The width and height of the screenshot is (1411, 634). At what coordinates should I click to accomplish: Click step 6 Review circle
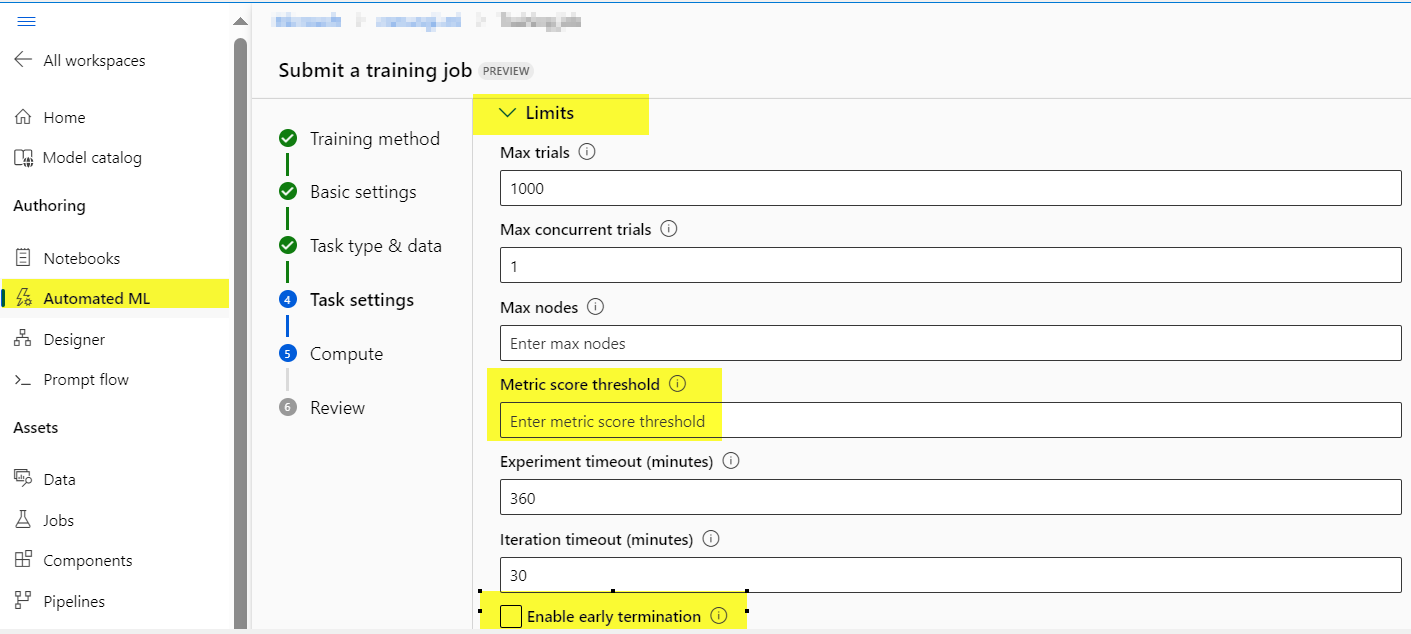[x=288, y=407]
